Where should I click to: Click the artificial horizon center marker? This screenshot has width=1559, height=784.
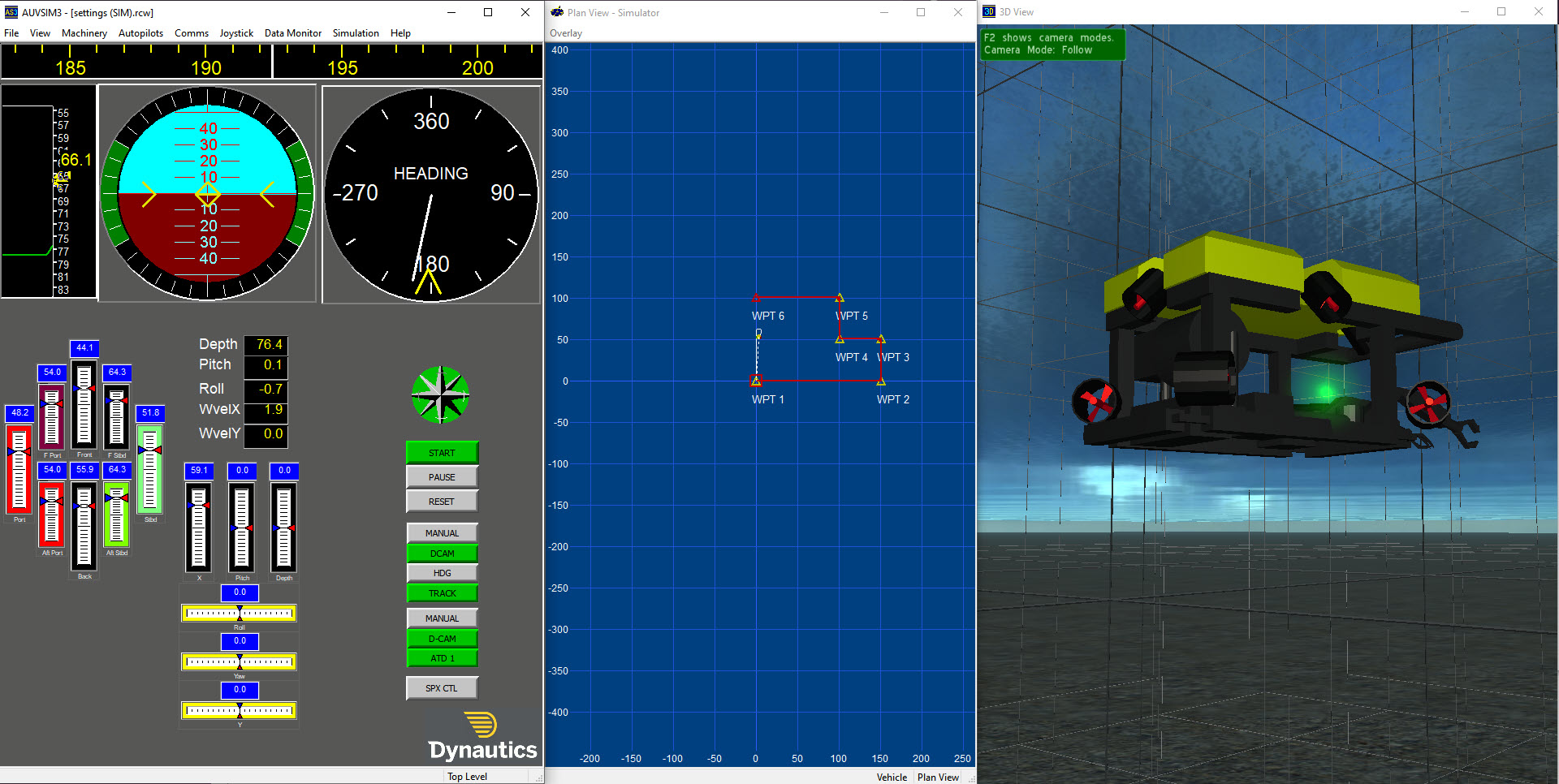tap(208, 194)
